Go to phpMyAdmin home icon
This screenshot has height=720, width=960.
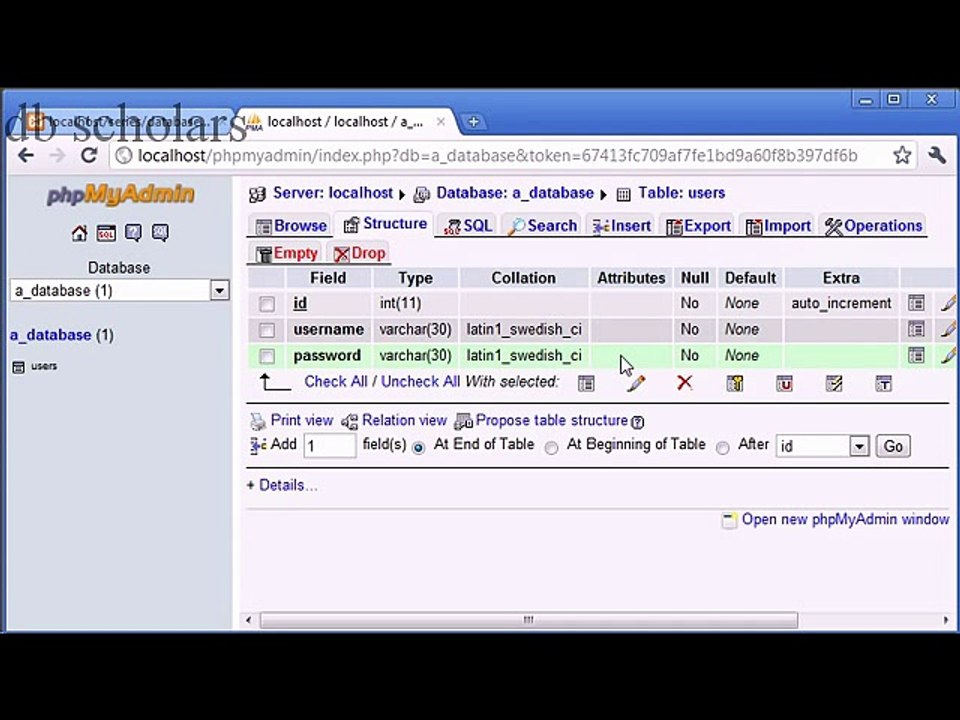tap(79, 233)
